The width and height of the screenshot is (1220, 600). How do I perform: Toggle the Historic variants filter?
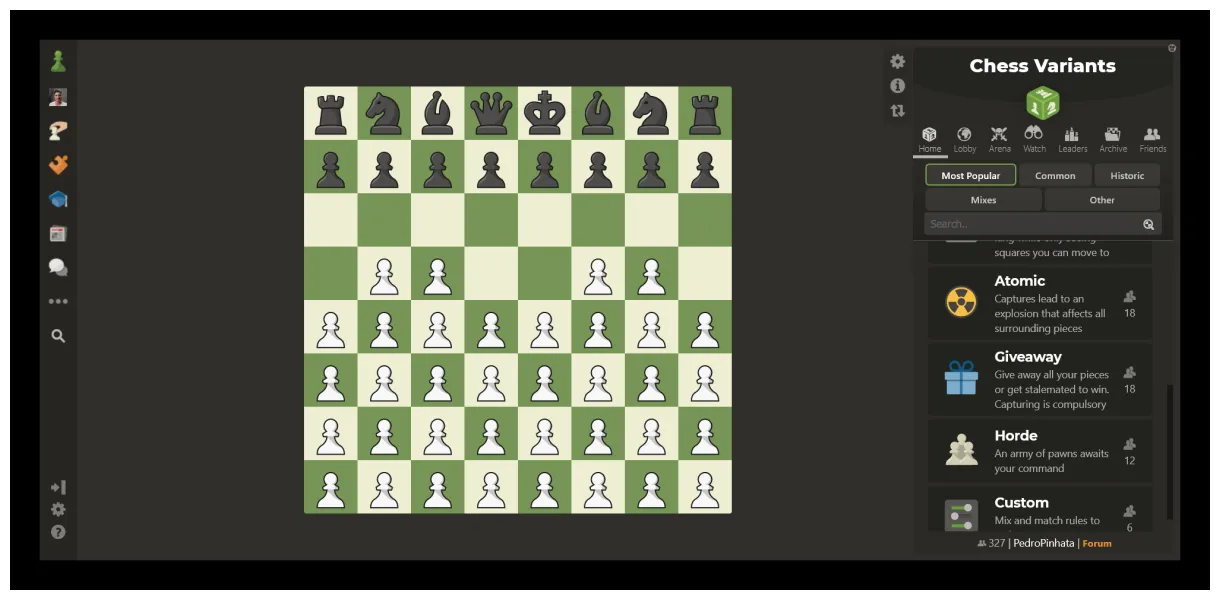1127,175
